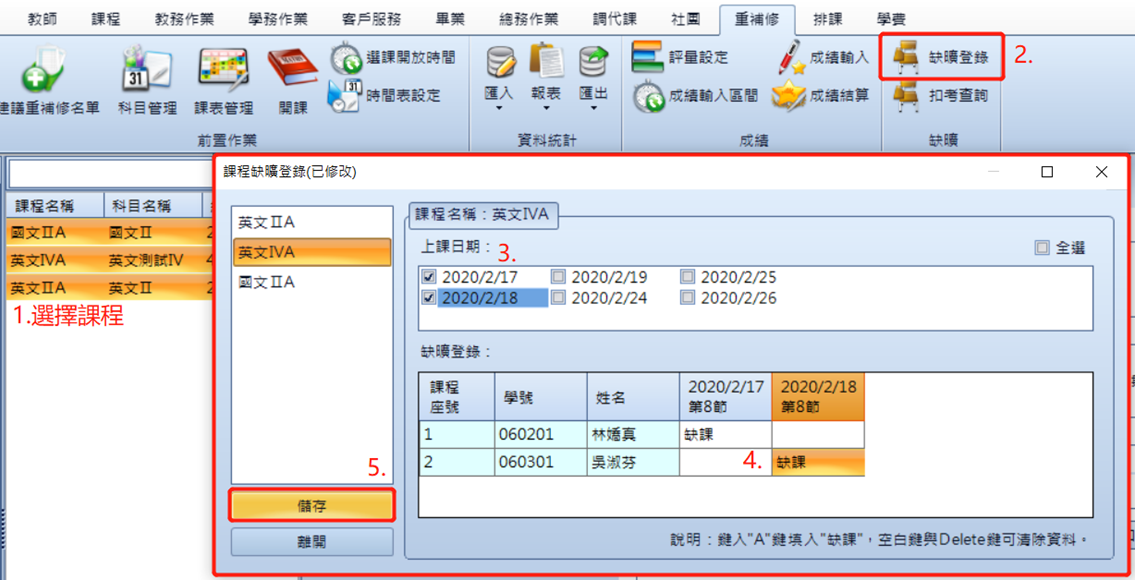Screen dimensions: 1135x580
Task: Click the 儲存 button
Action: tap(312, 505)
